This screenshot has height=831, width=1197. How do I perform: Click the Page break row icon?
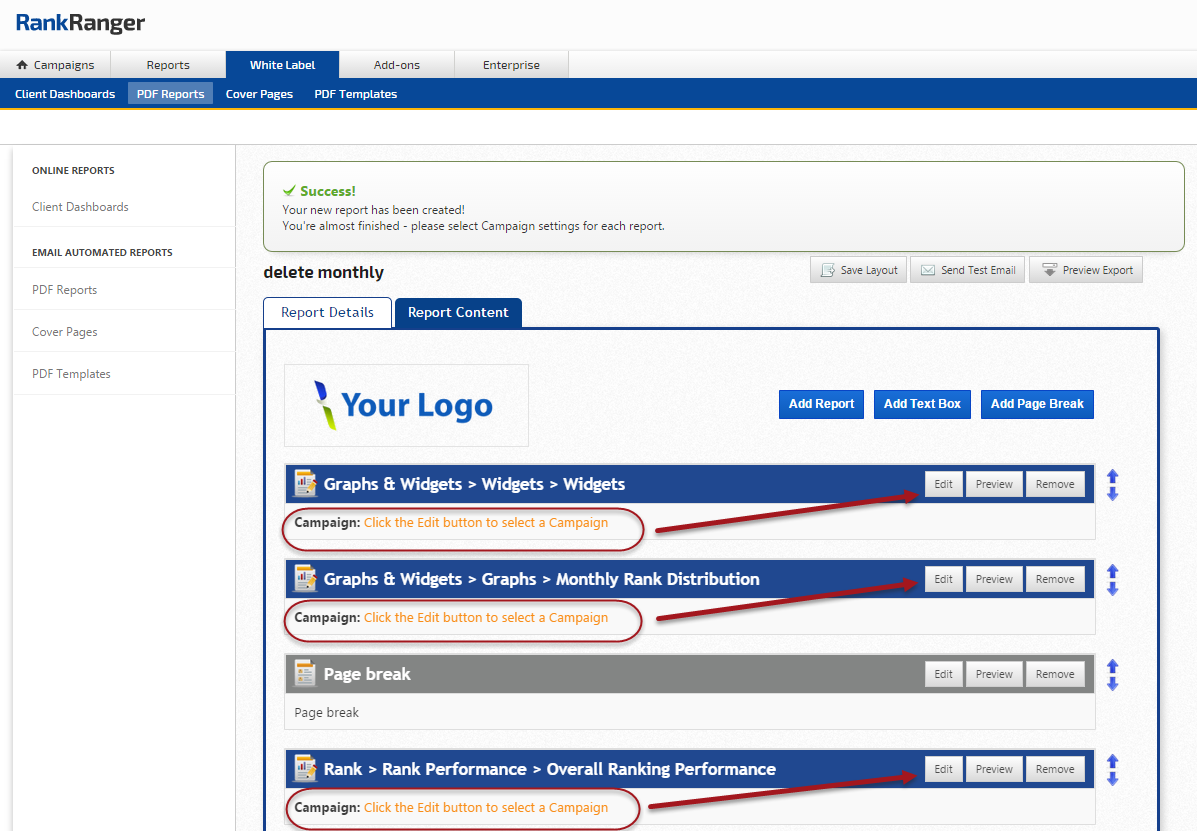click(x=305, y=674)
